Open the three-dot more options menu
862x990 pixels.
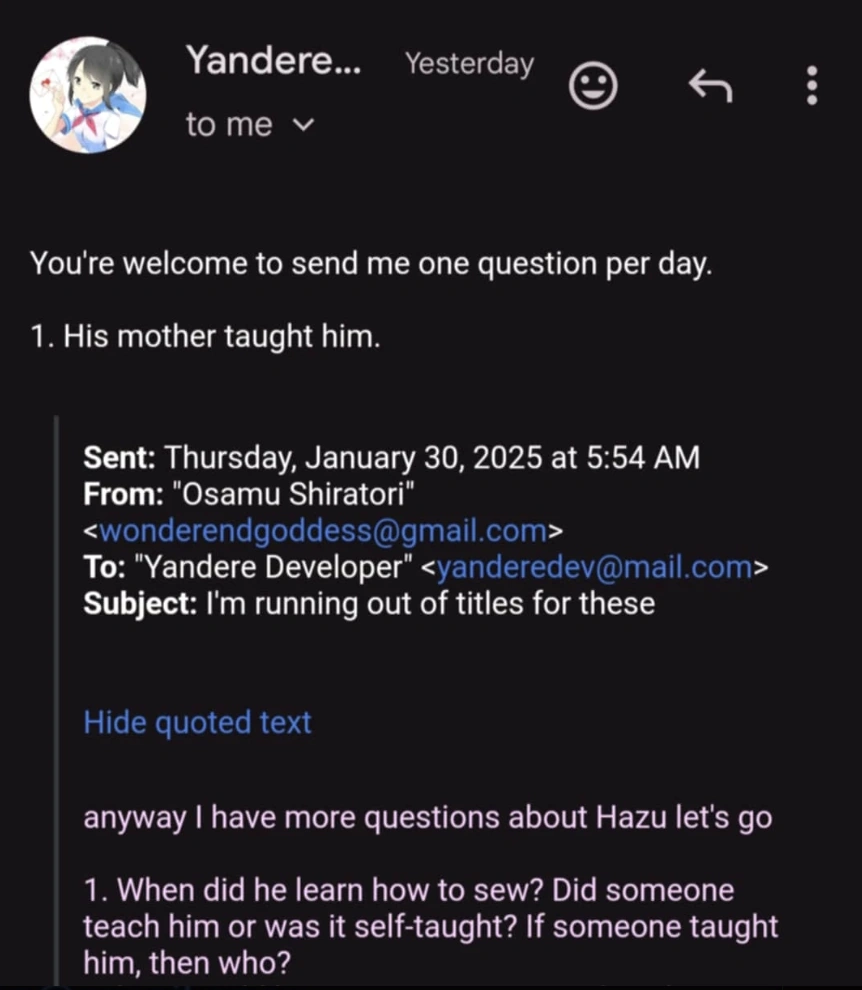pyautogui.click(x=812, y=86)
